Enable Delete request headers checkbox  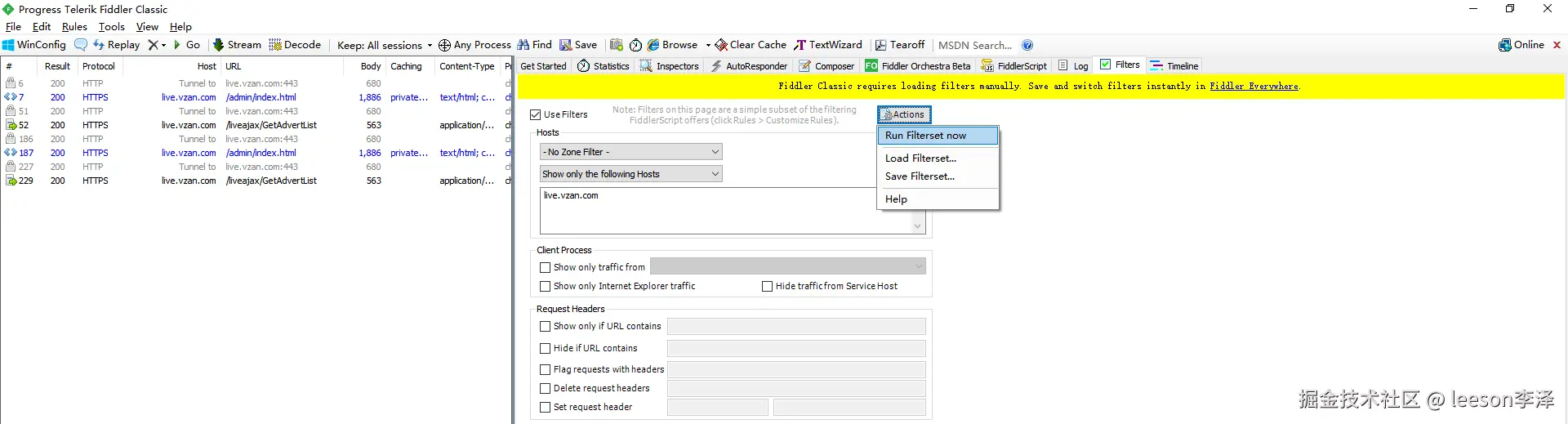pos(545,389)
